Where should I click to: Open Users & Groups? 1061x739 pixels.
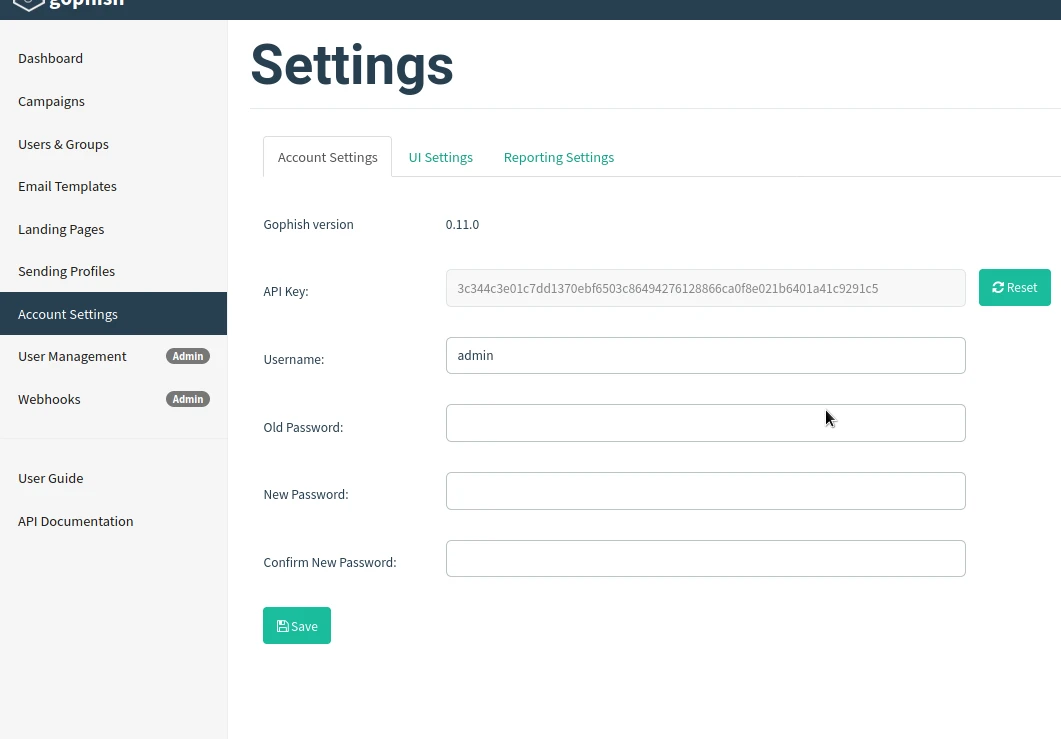tap(63, 144)
